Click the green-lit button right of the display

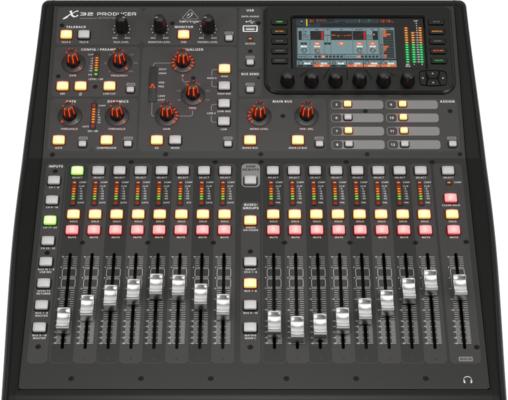coord(438,61)
